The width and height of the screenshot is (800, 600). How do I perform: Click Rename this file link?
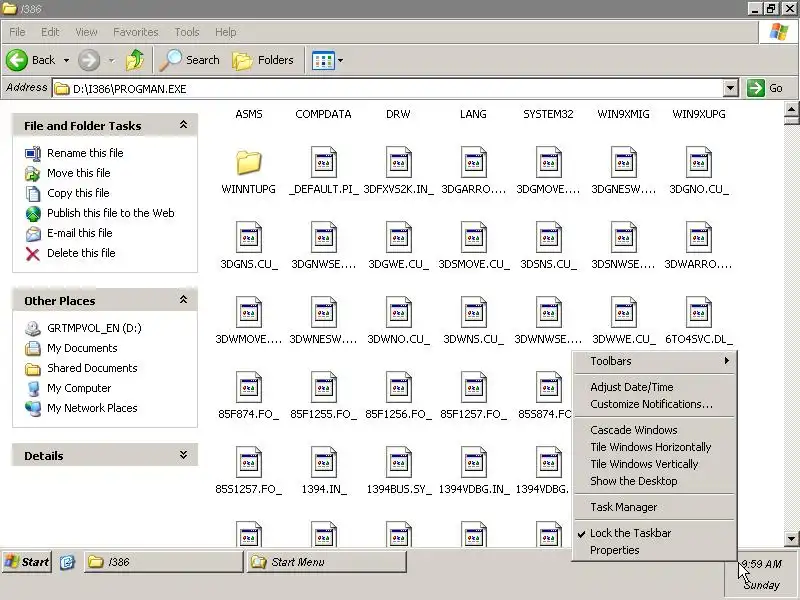pos(85,153)
